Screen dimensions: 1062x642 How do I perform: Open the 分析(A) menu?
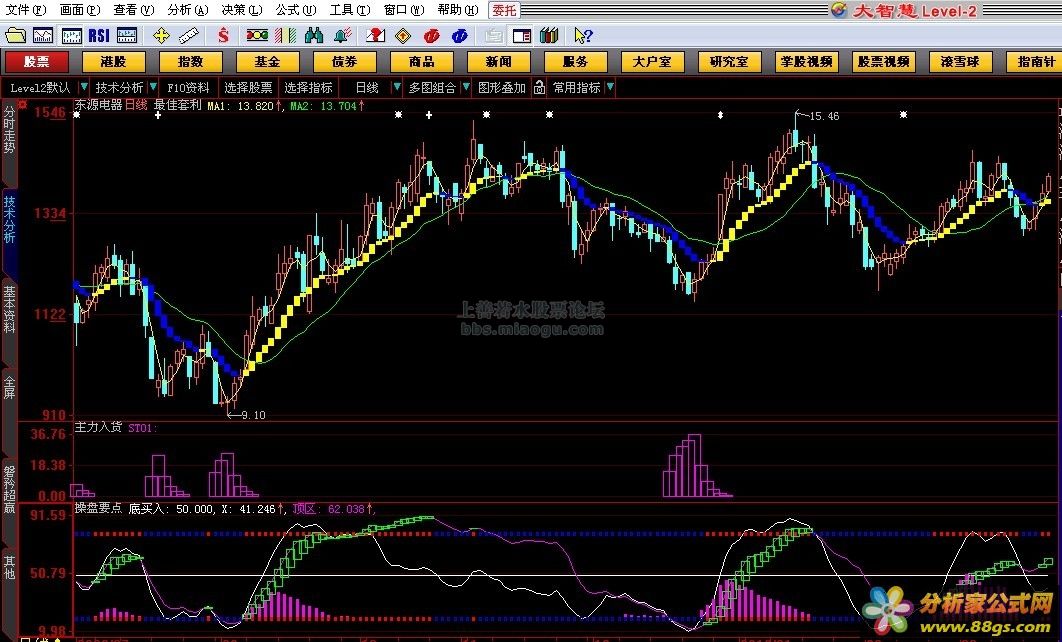tap(187, 10)
